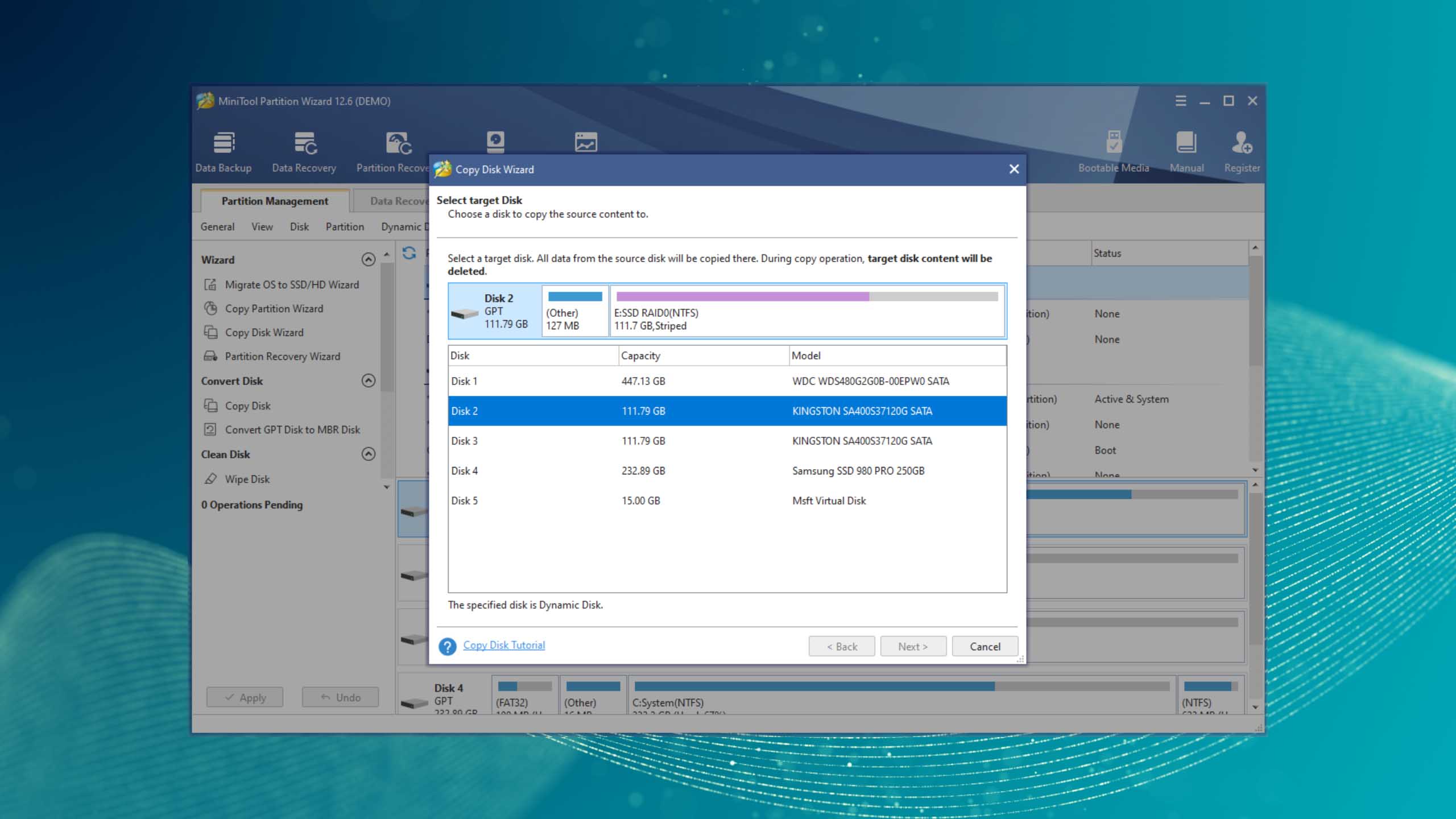This screenshot has height=819, width=1456.
Task: Open the Data Recovery tool
Action: point(304,152)
